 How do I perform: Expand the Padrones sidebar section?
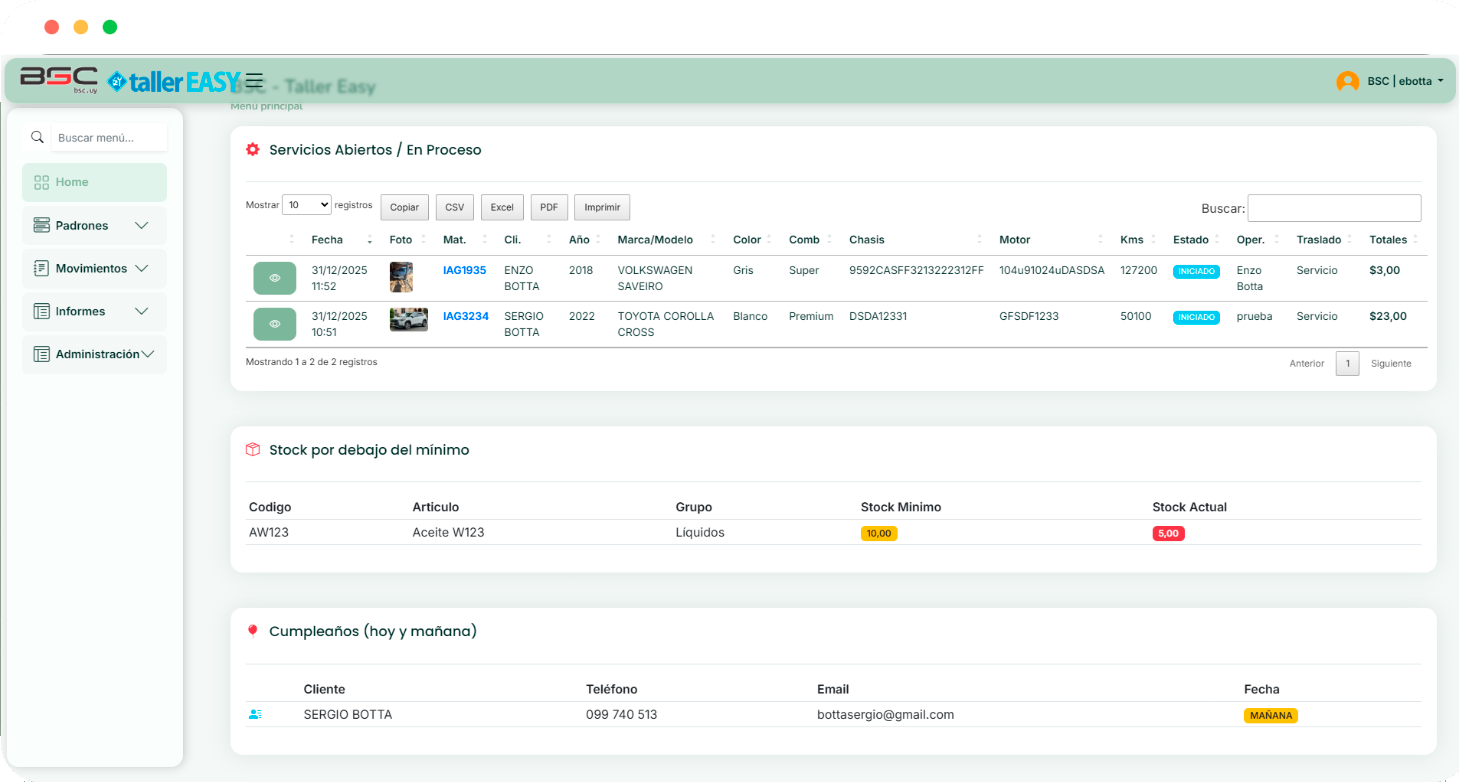(93, 225)
